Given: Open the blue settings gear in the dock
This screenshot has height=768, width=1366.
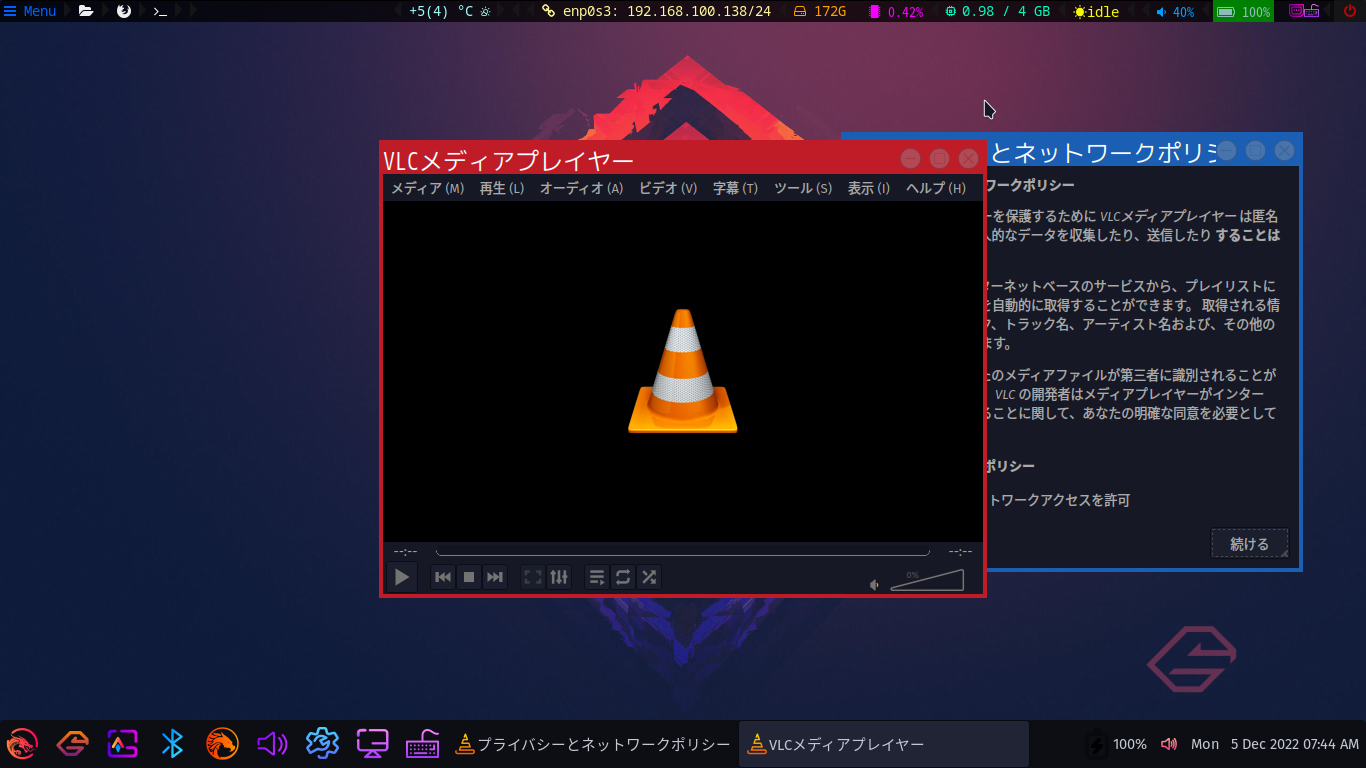Looking at the screenshot, I should click(x=322, y=744).
